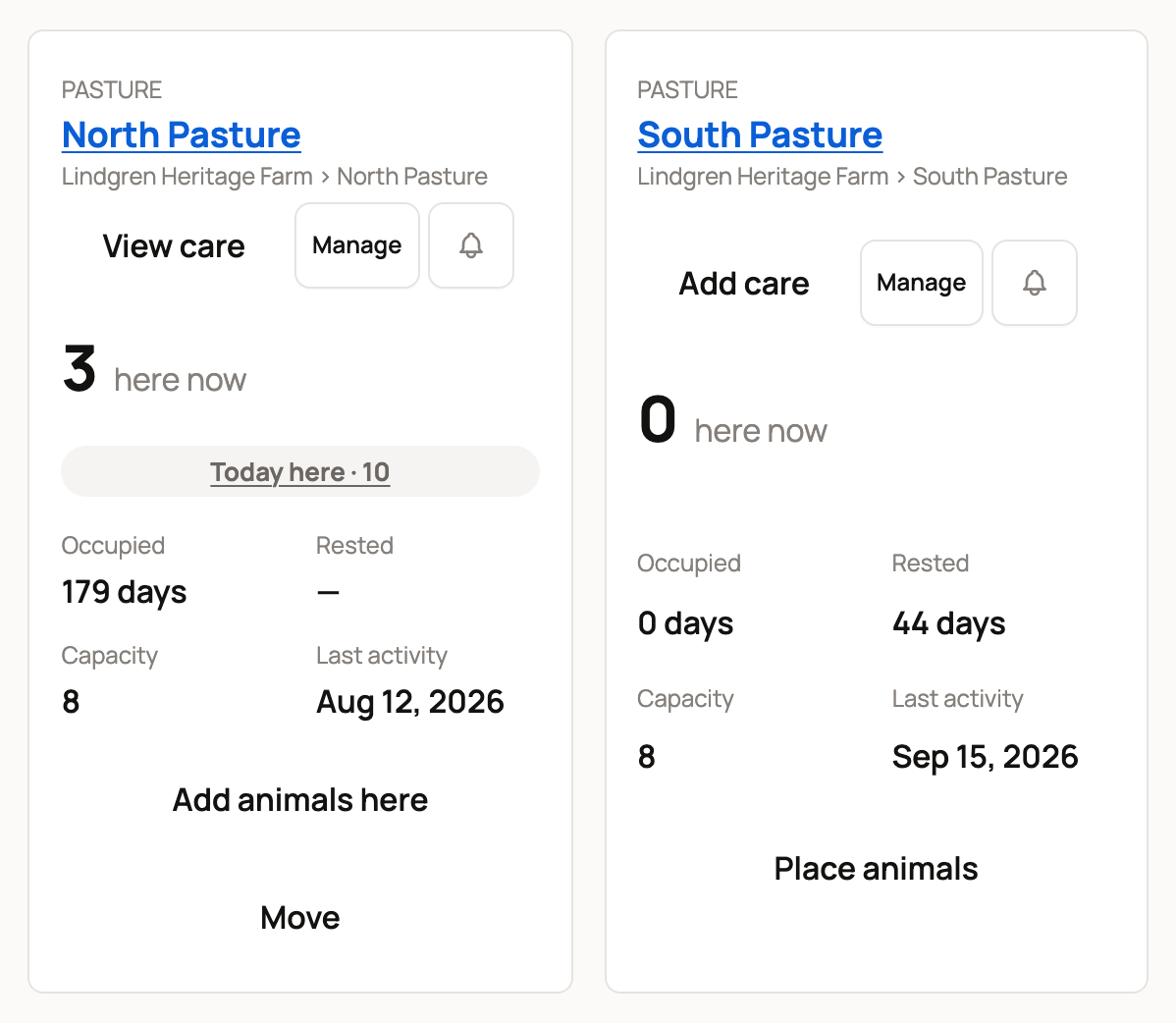Click the Move button
This screenshot has width=1176, height=1023.
pyautogui.click(x=300, y=918)
